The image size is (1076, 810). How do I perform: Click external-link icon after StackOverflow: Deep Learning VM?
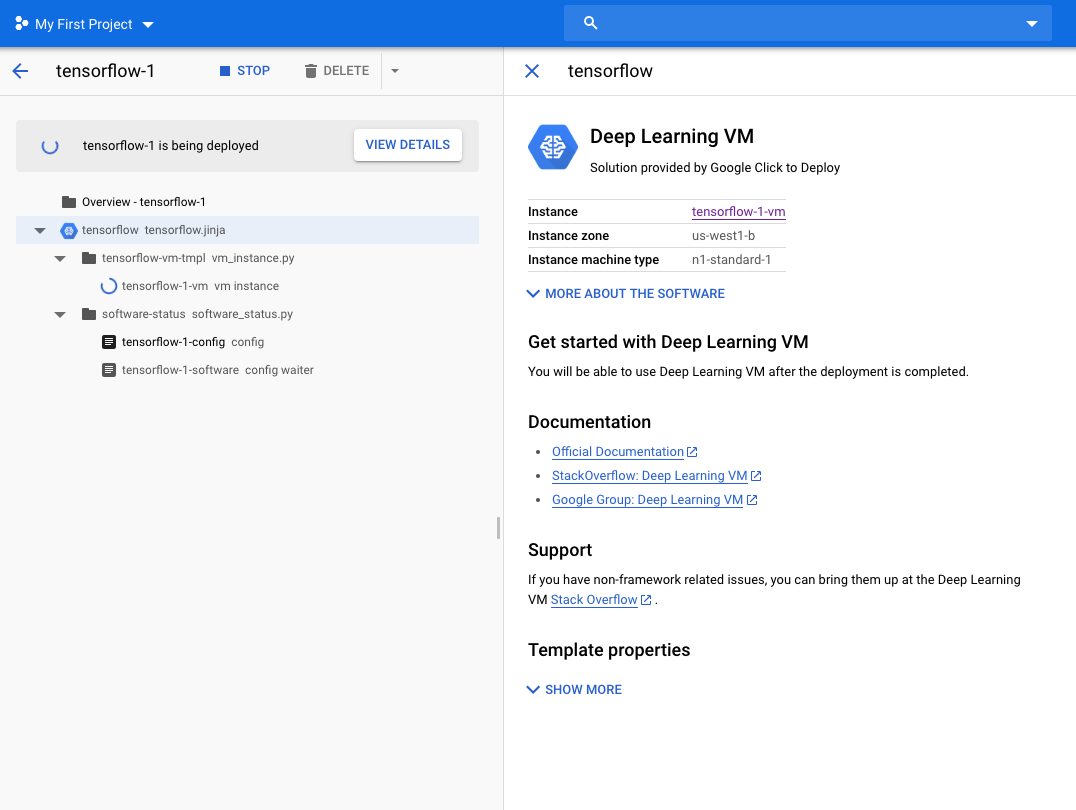tap(756, 476)
